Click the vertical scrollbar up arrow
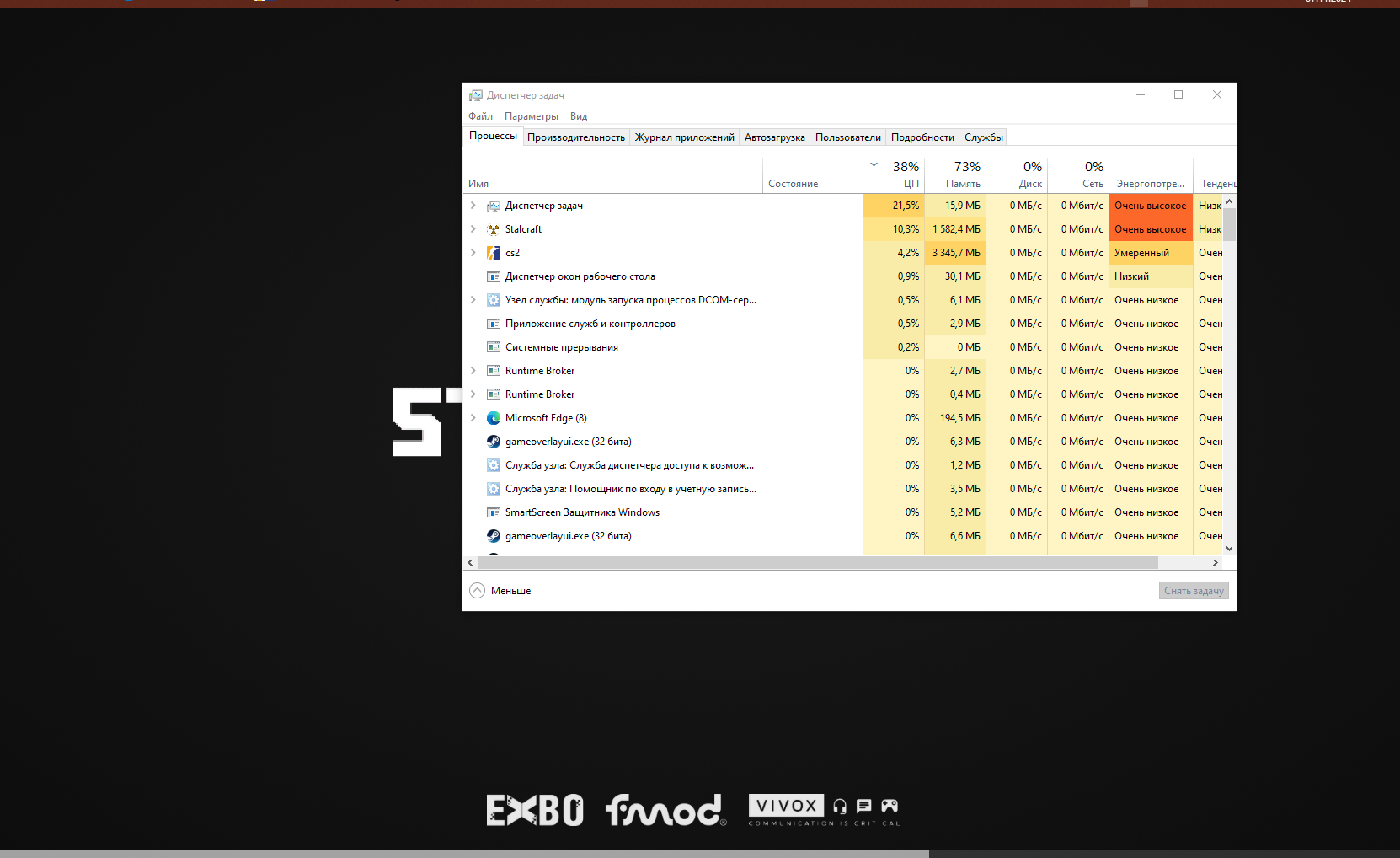The image size is (1400, 858). 1230,201
